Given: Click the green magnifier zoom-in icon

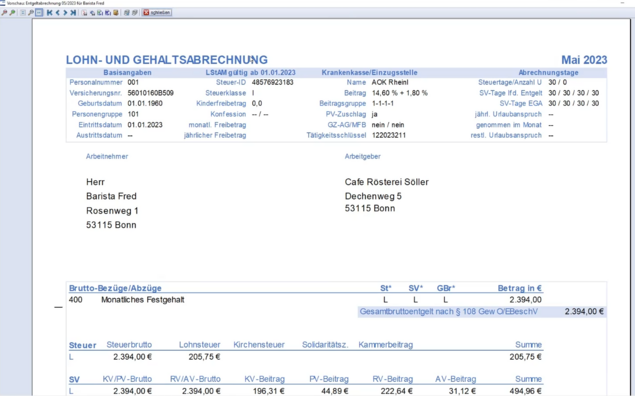Looking at the screenshot, I should 12,13.
